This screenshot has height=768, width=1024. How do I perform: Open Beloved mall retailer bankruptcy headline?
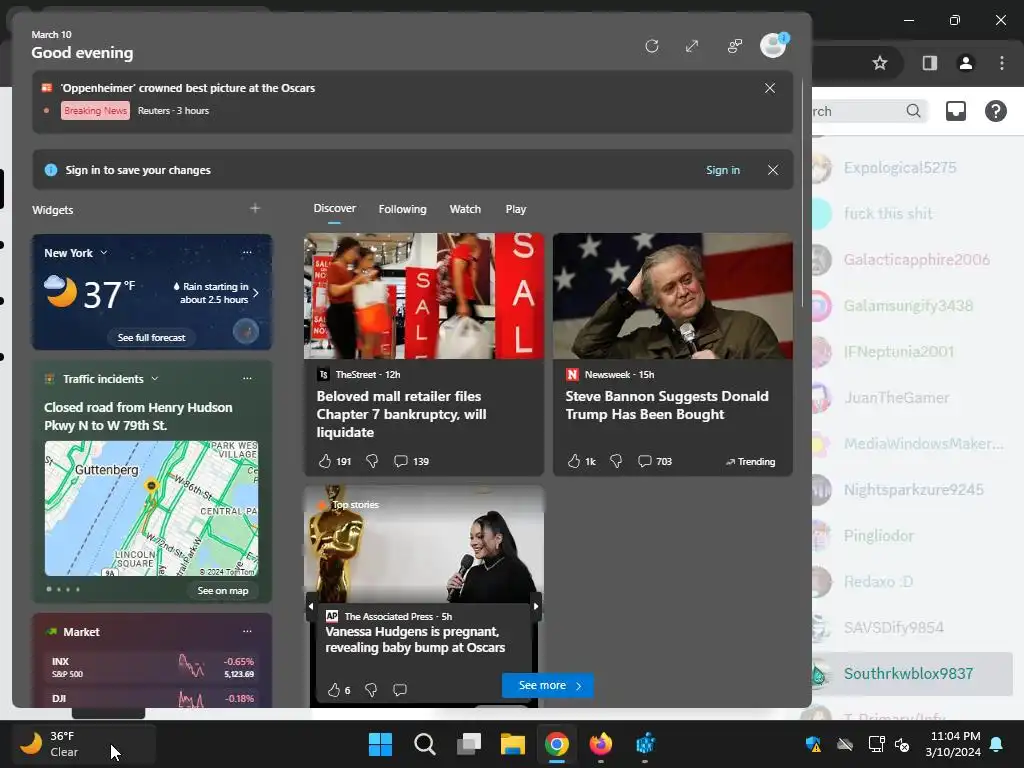(401, 414)
